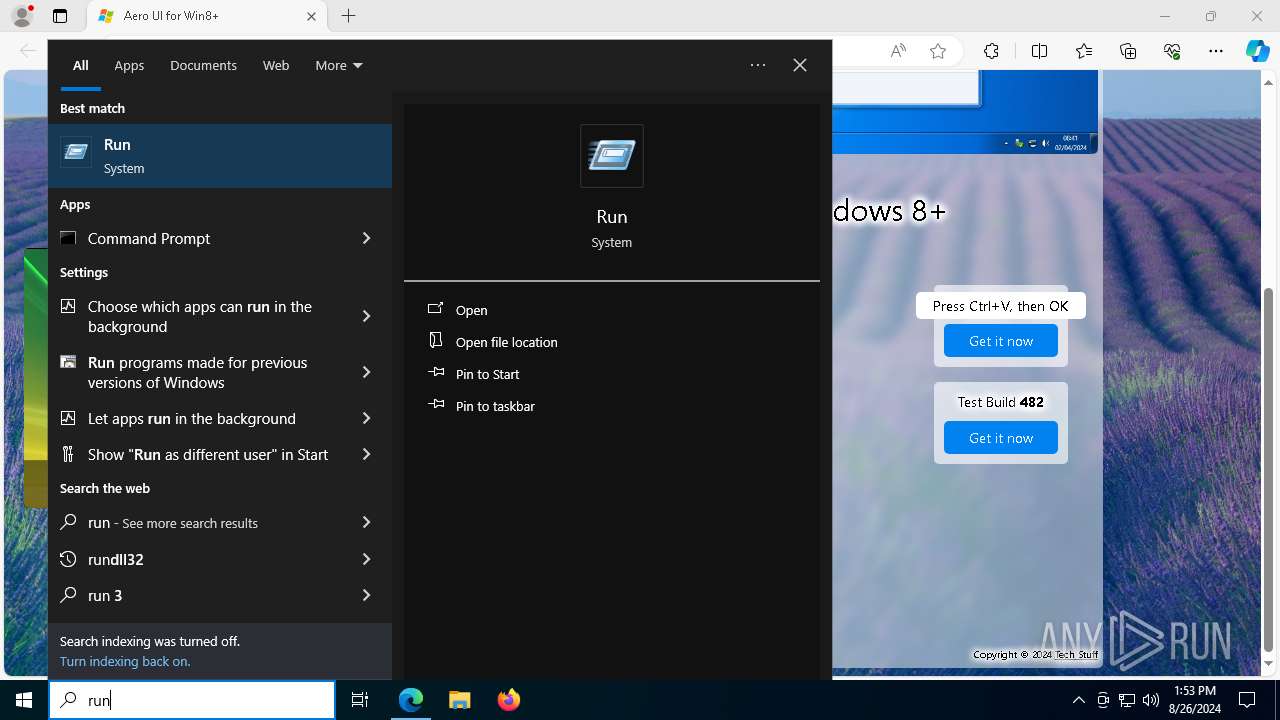Open Edge Favorites list icon
The image size is (1280, 720).
[1084, 51]
